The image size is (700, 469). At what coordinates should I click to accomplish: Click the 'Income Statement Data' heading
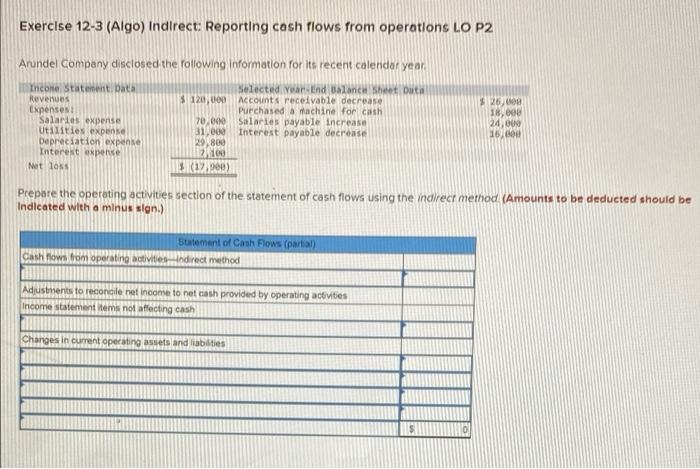click(x=82, y=88)
